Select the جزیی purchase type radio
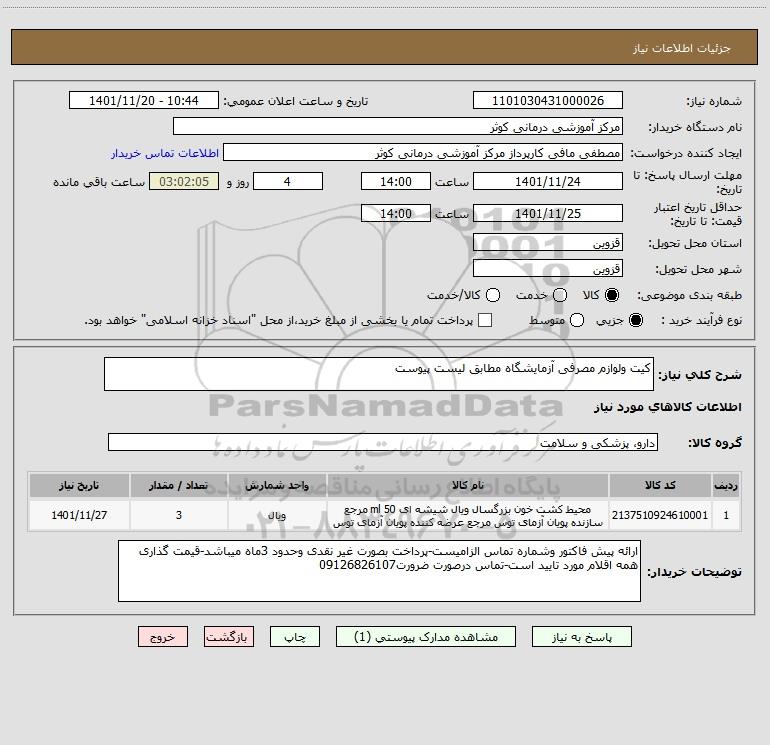This screenshot has height=745, width=770. click(x=635, y=320)
